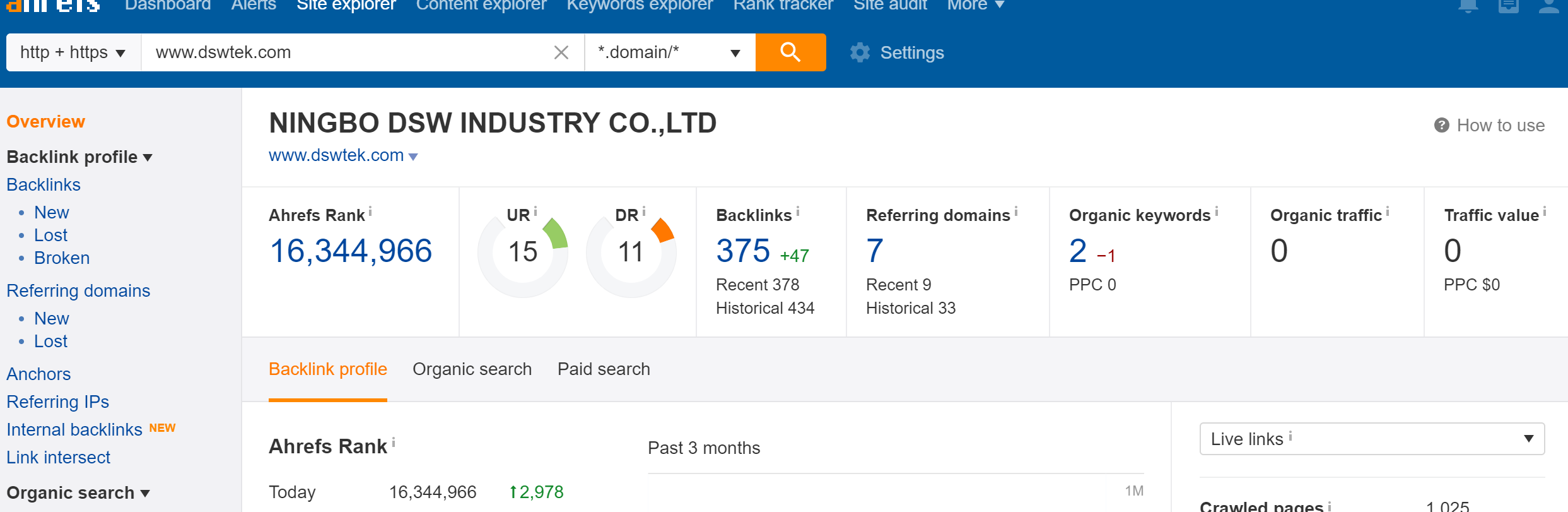Open Backlinks in the sidebar
Image resolution: width=1568 pixels, height=512 pixels.
pos(44,184)
